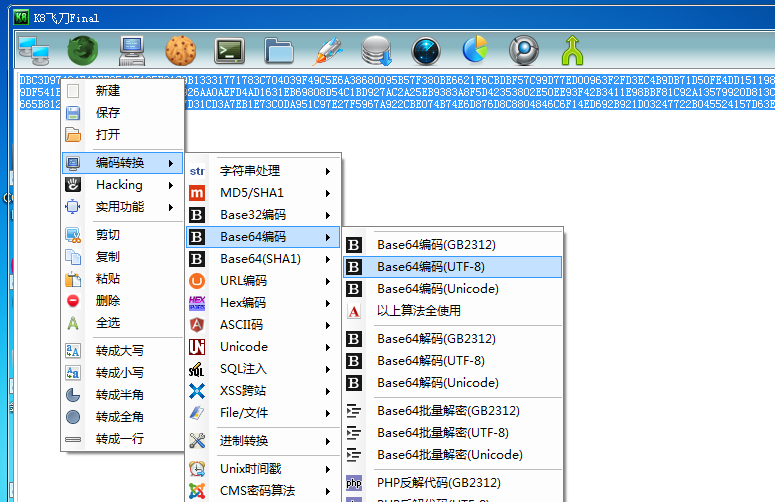Choose Base64解码(GB2312) from the submenu
The height and width of the screenshot is (502, 775).
(x=436, y=339)
